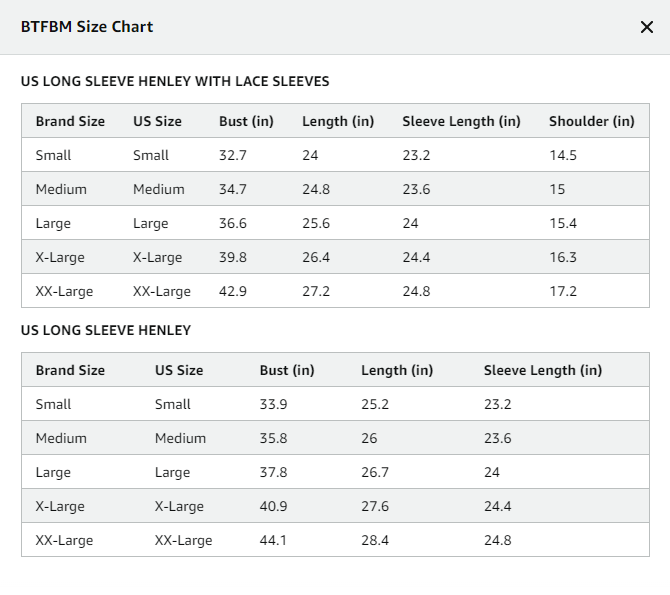Viewport: 670px width, 595px height.
Task: Click the Medium brand size in lace table
Action: (x=61, y=189)
